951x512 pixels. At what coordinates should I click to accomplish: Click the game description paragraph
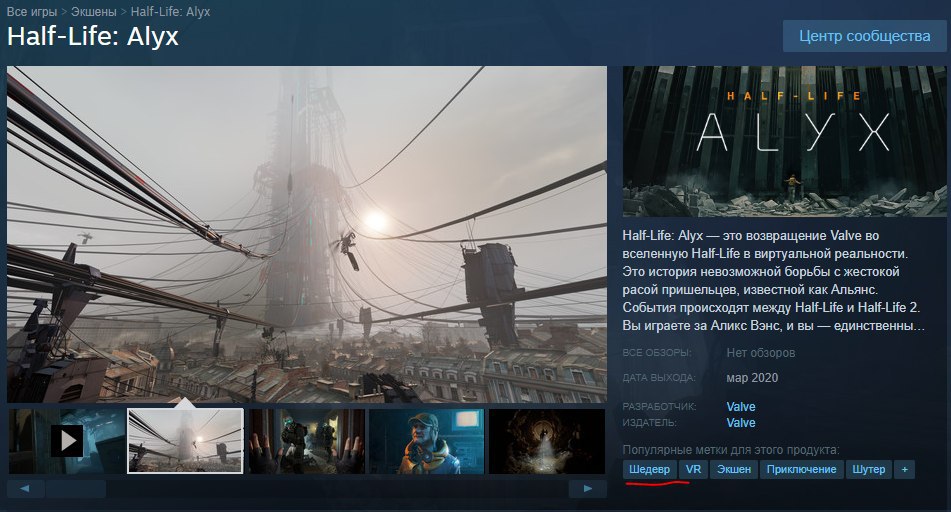pyautogui.click(x=774, y=280)
